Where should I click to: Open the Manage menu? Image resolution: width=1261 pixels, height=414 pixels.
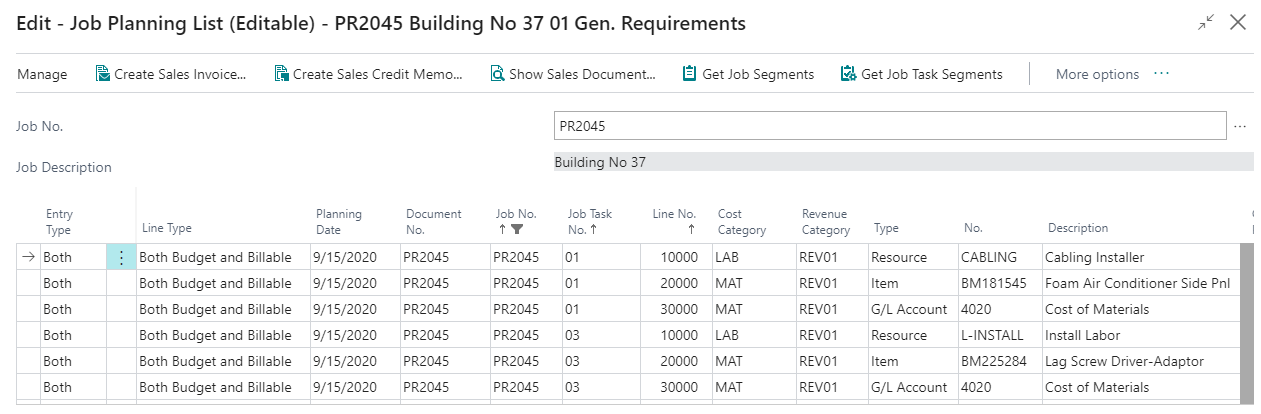pyautogui.click(x=42, y=74)
